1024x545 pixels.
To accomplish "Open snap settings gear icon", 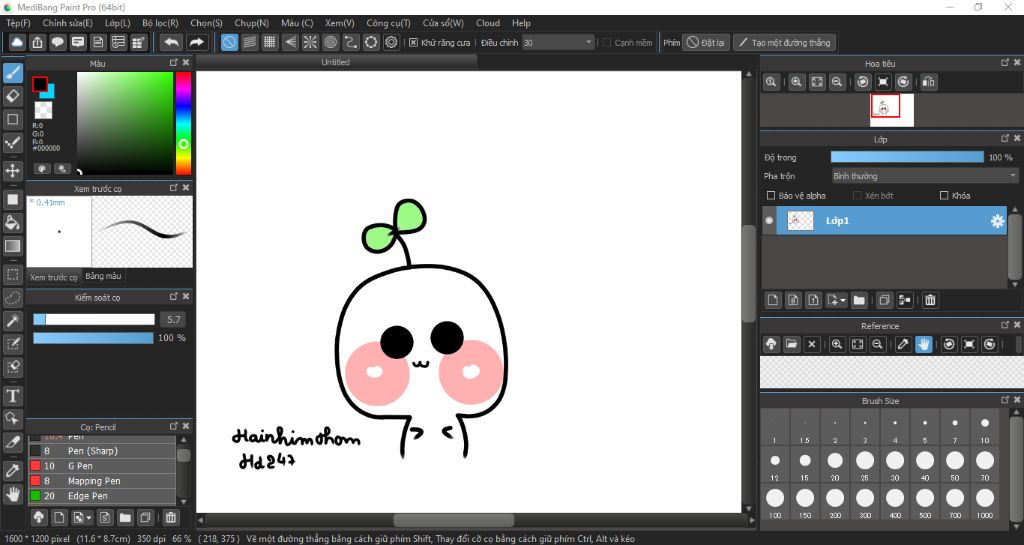I will (x=391, y=42).
